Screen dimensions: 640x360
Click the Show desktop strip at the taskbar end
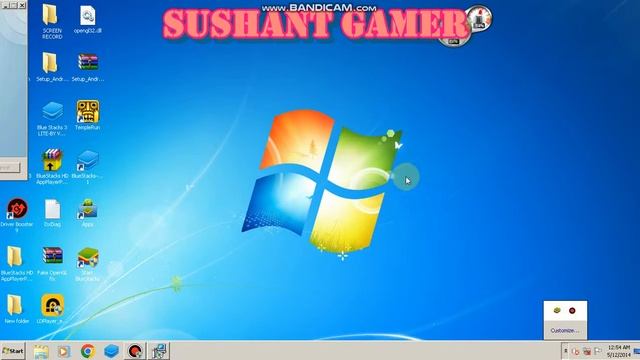point(636,351)
